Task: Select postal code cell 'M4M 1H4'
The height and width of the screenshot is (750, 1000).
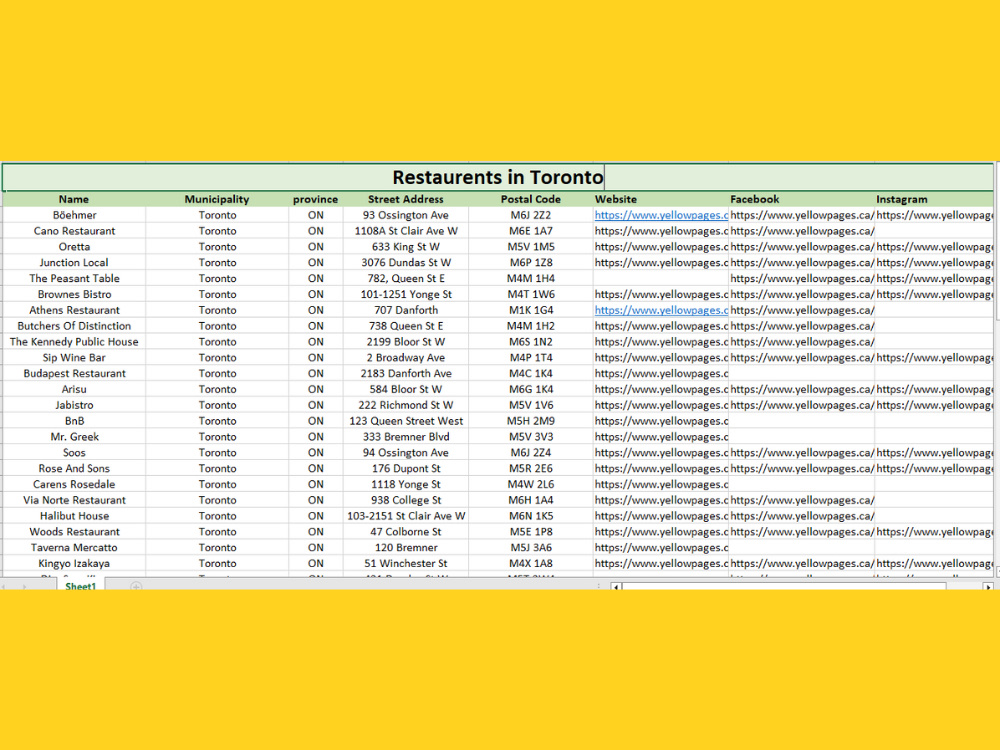Action: 531,279
